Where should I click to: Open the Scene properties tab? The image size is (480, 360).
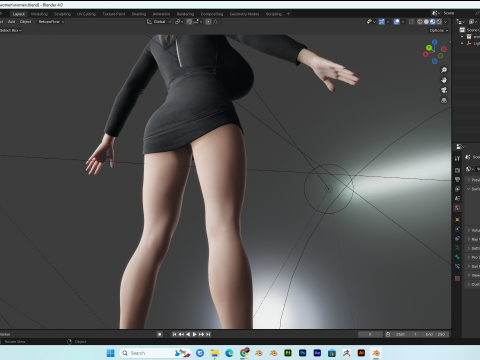[457, 198]
